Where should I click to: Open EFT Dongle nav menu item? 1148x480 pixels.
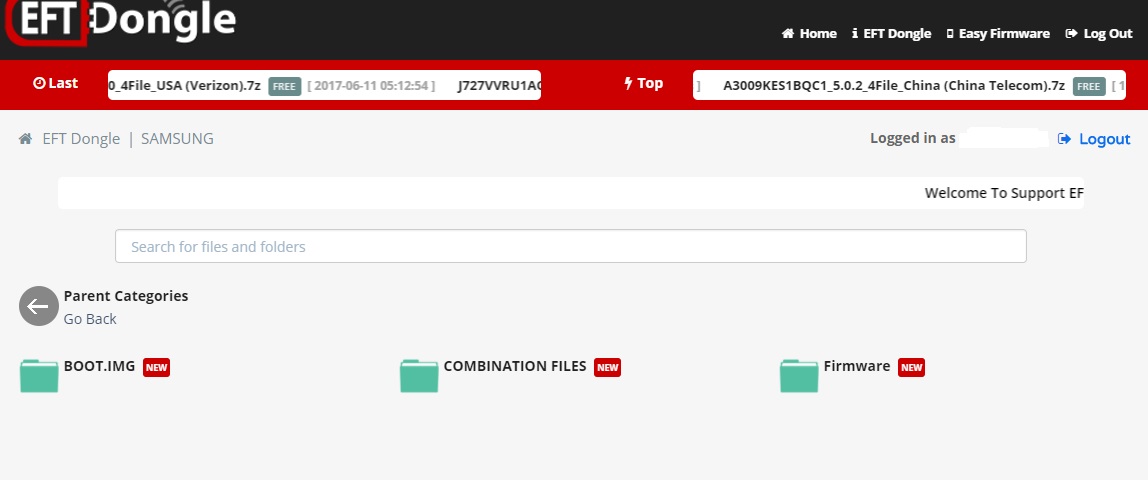click(x=891, y=34)
